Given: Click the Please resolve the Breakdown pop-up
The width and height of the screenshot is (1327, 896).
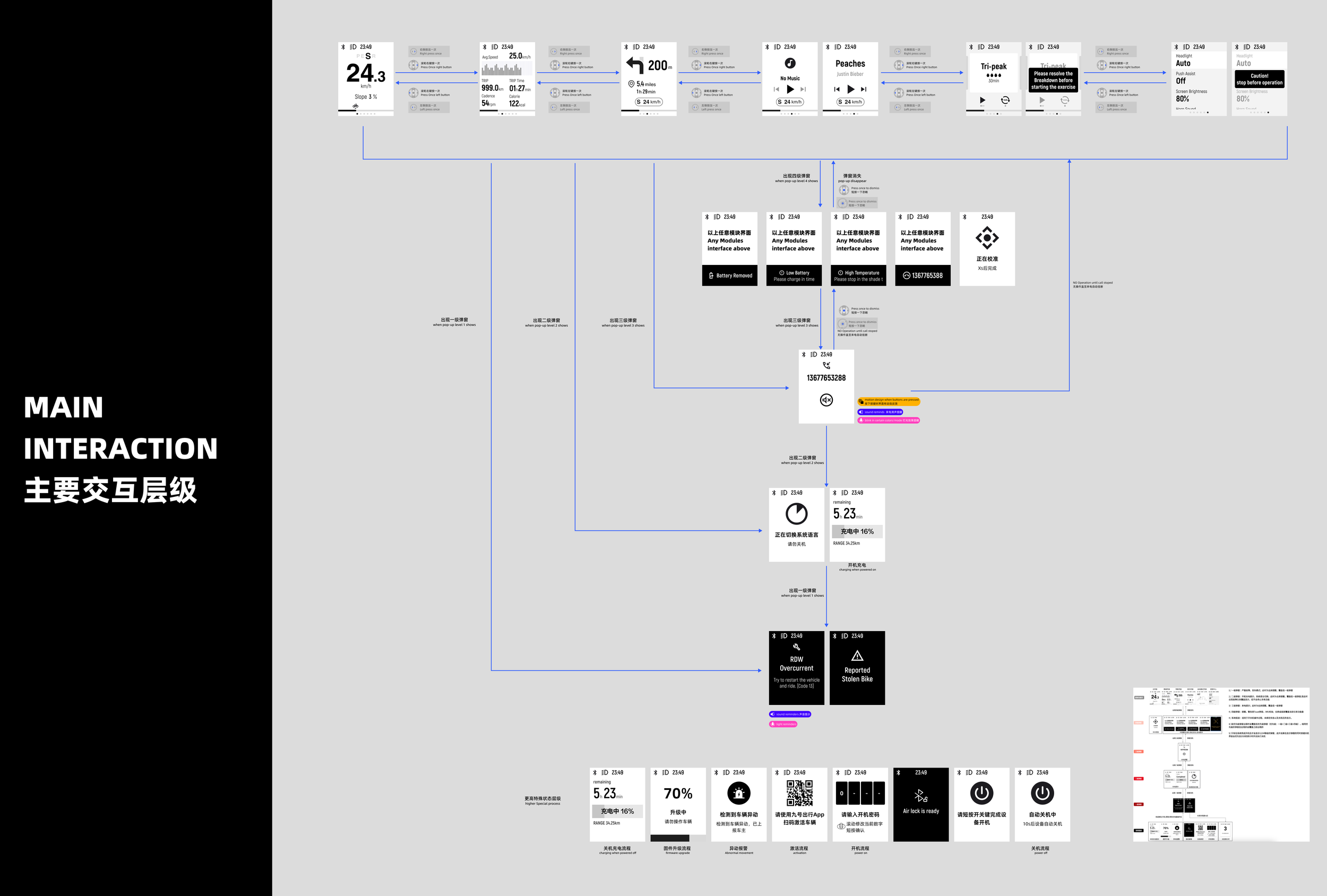Looking at the screenshot, I should point(1053,81).
